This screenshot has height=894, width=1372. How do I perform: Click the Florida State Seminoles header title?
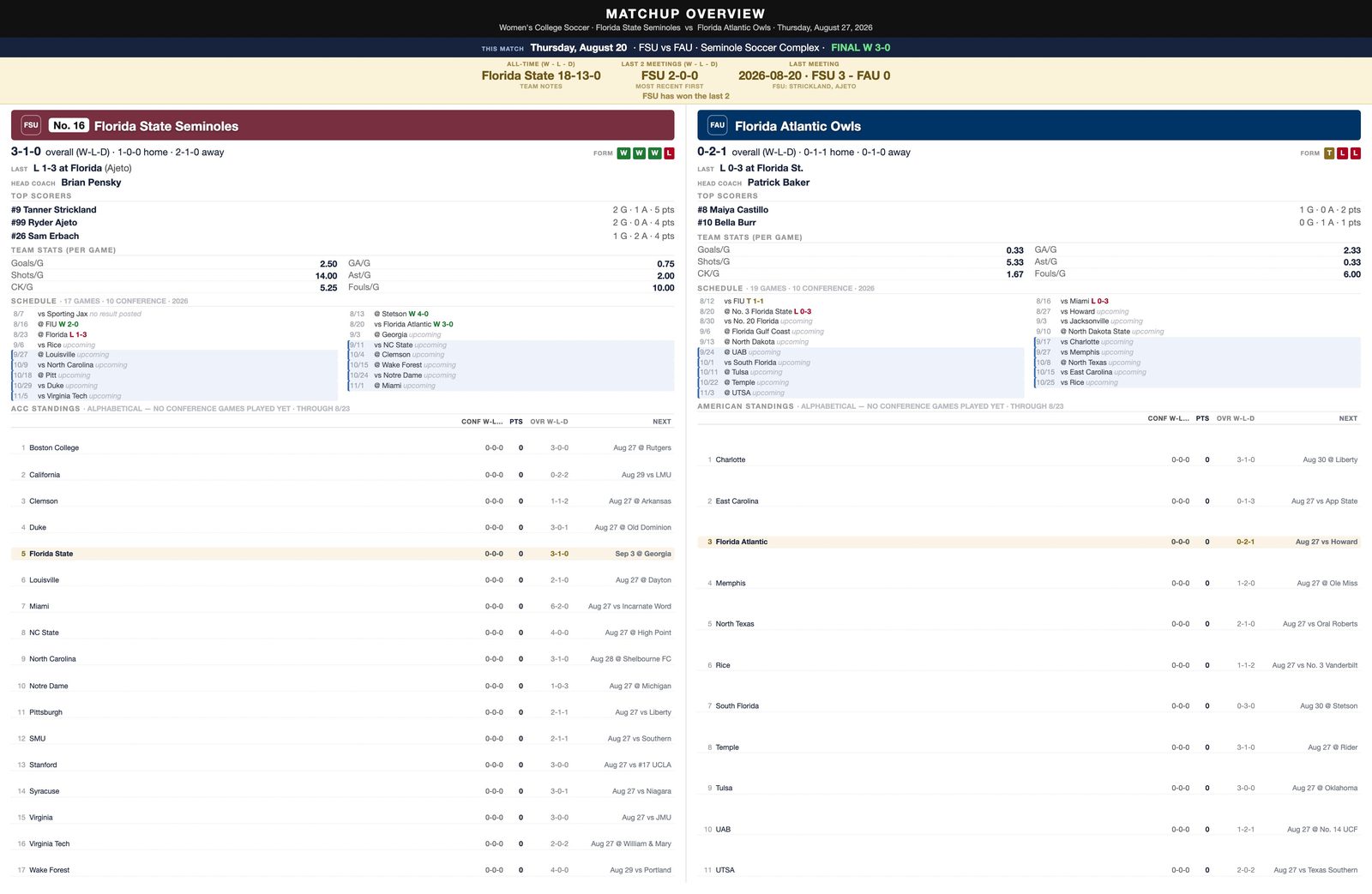[x=166, y=126]
